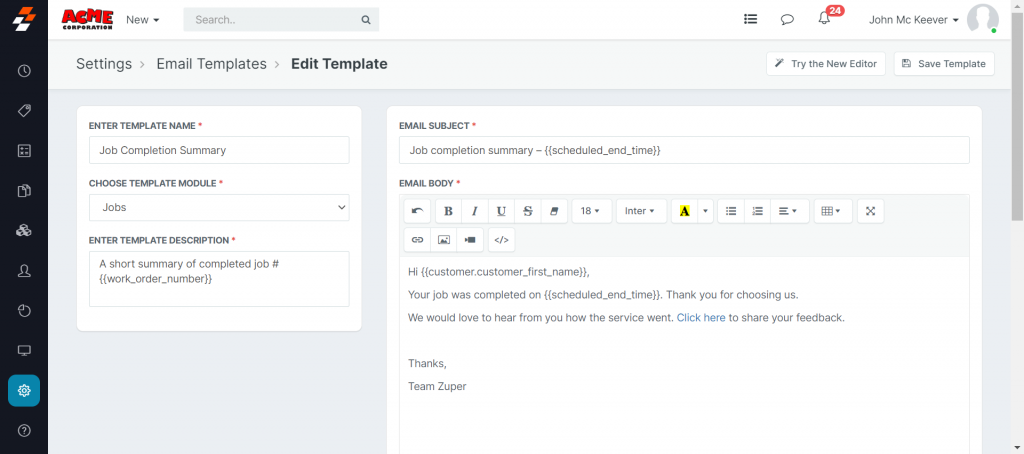The image size is (1024, 454).
Task: Open the paragraph alignment dropdown
Action: click(790, 211)
